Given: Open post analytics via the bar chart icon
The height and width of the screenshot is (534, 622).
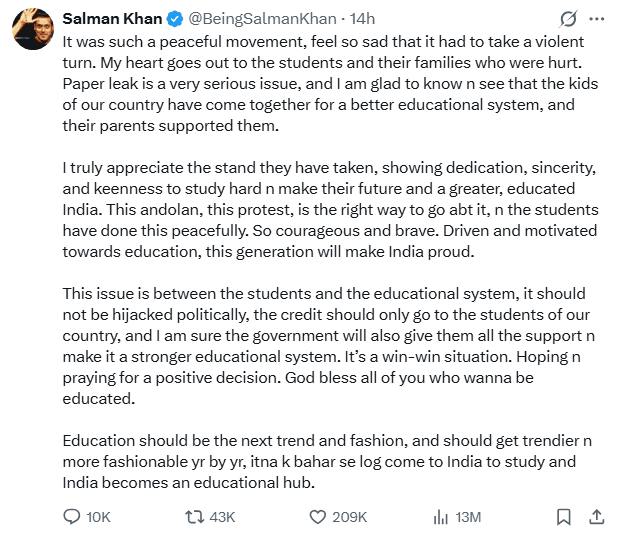Looking at the screenshot, I should 441,517.
